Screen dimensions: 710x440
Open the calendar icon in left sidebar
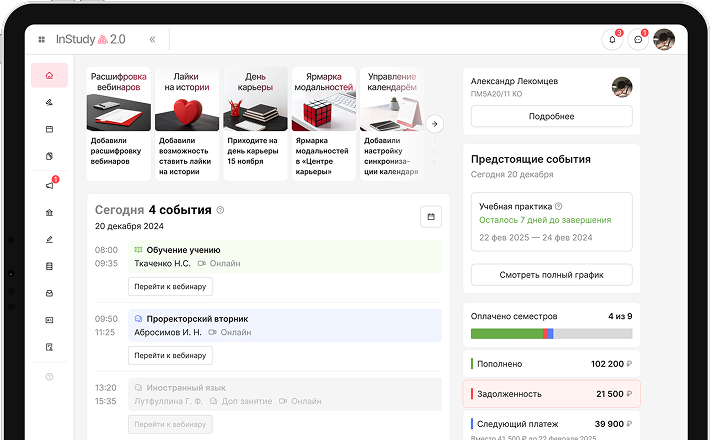point(49,129)
